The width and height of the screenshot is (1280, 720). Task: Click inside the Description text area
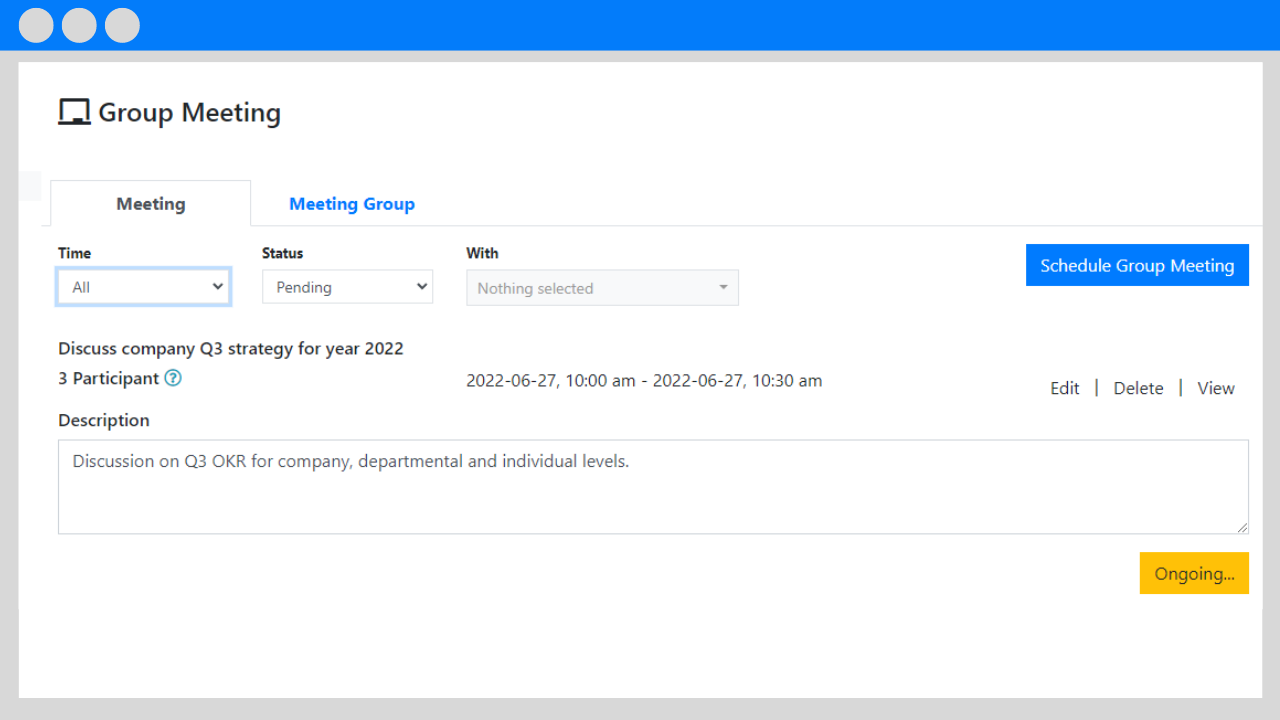653,487
